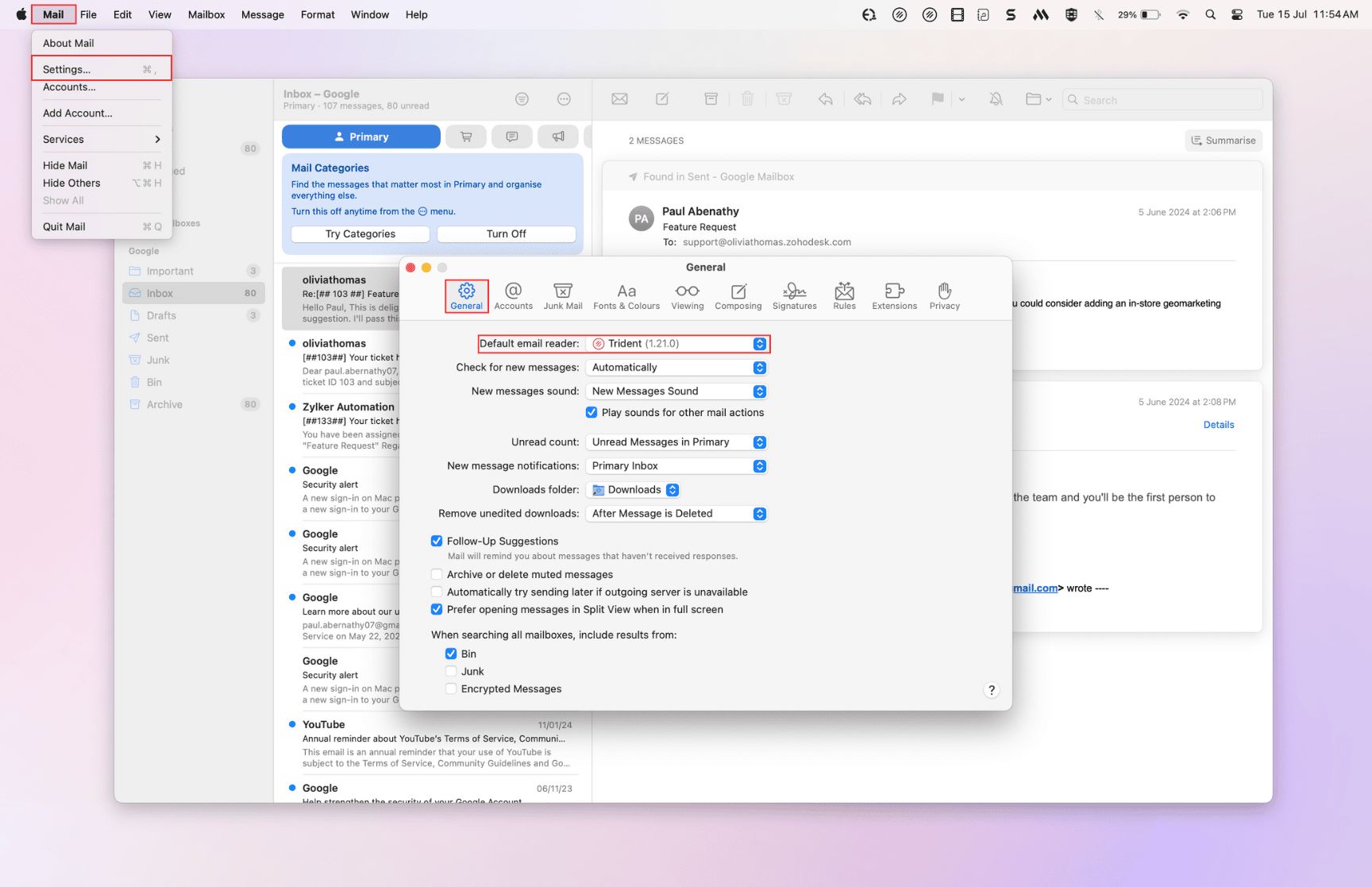Image resolution: width=1372 pixels, height=887 pixels.
Task: Click the compose new message icon
Action: tap(662, 99)
